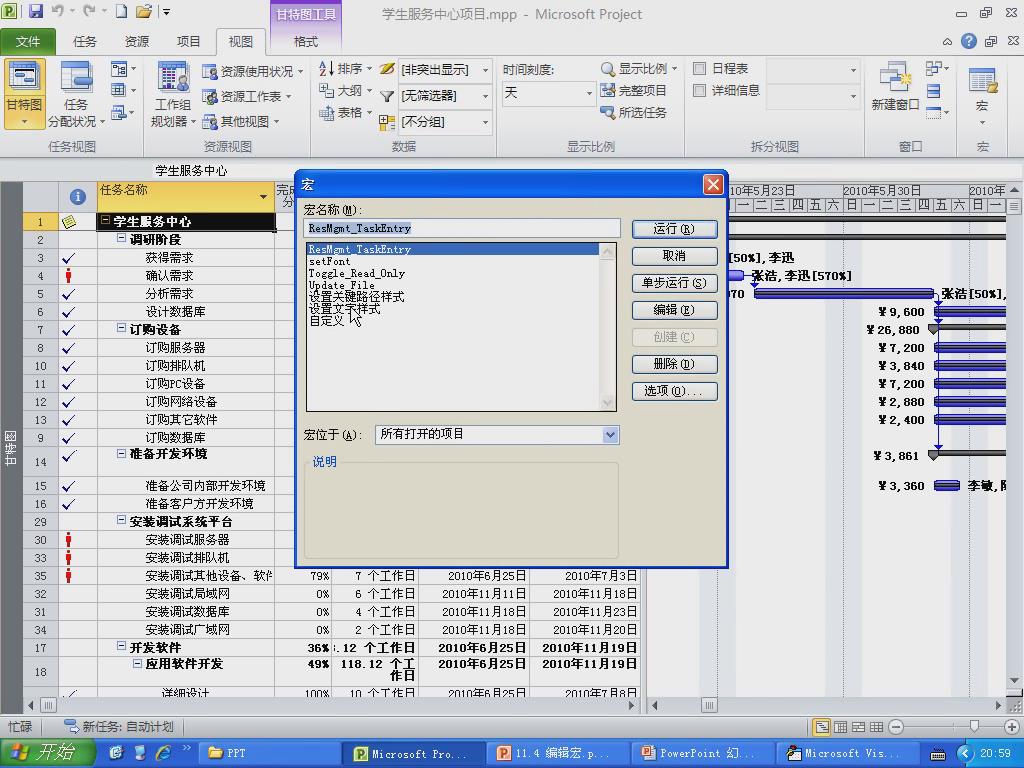1024x768 pixels.
Task: Click the Resource Sheet (资源工作表) icon
Action: (x=210, y=97)
